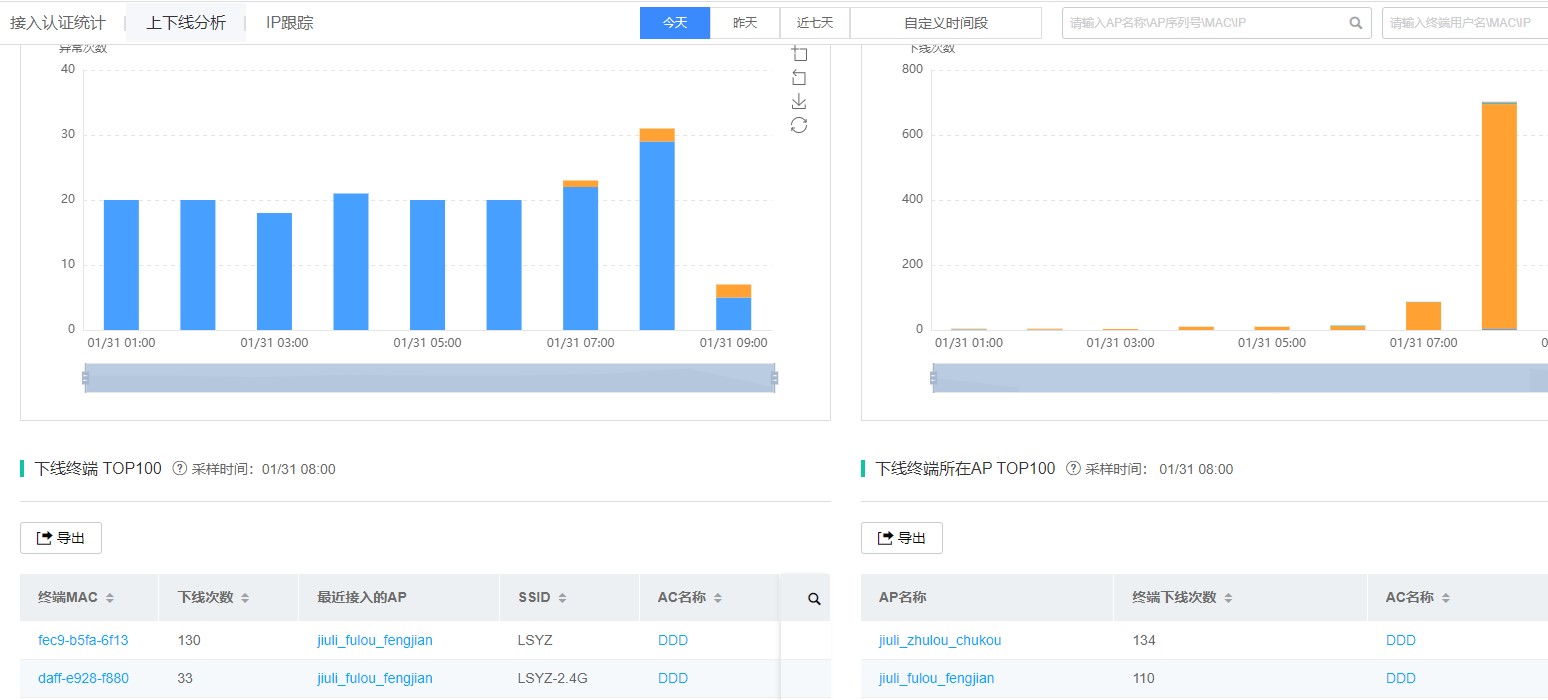The width and height of the screenshot is (1548, 700).
Task: Select 今天 time range
Action: coord(675,23)
